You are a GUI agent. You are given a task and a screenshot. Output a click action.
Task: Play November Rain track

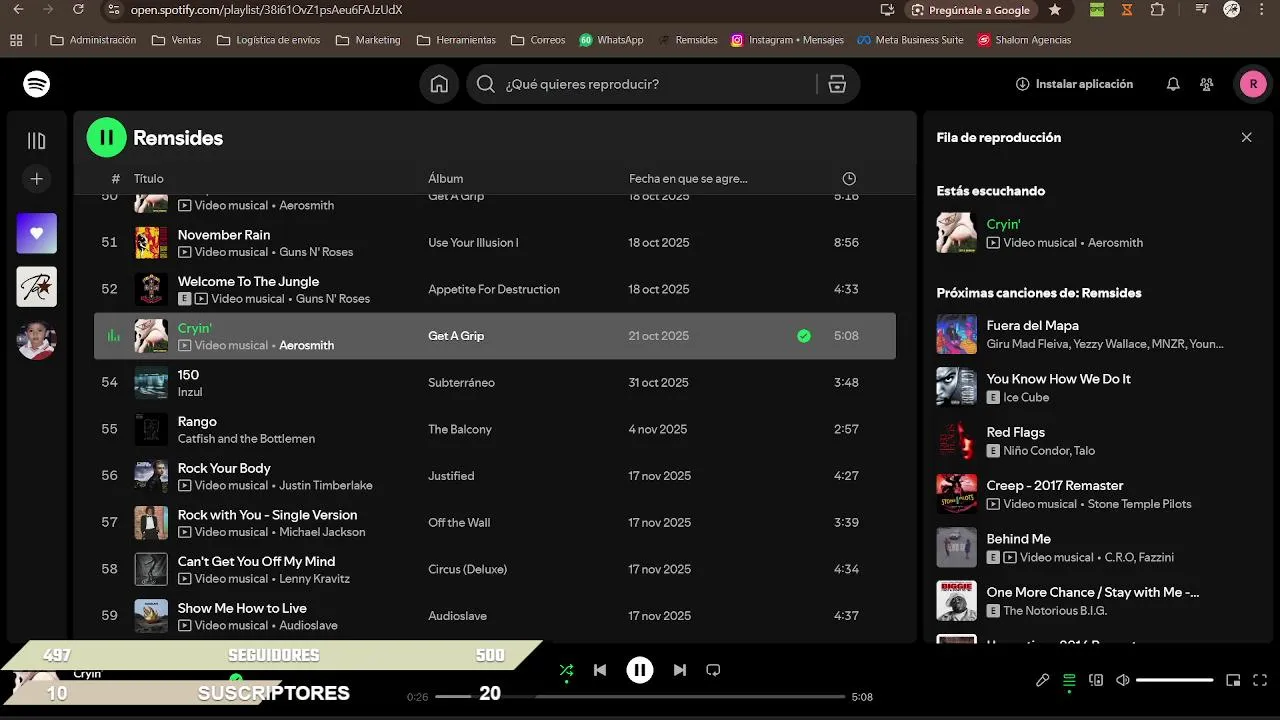click(x=224, y=235)
